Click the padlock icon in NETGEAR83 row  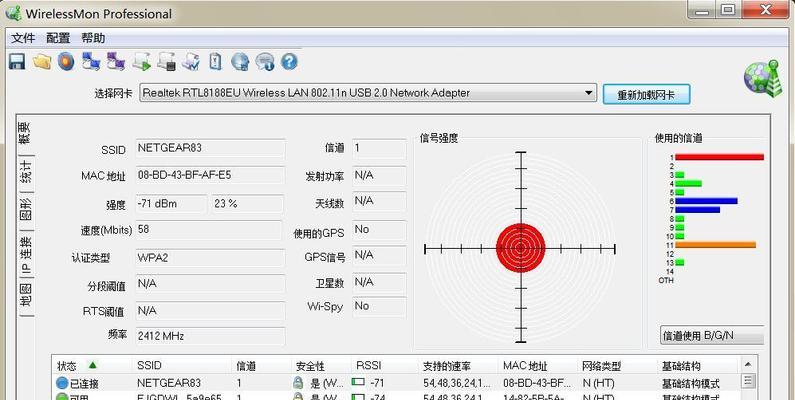[299, 383]
